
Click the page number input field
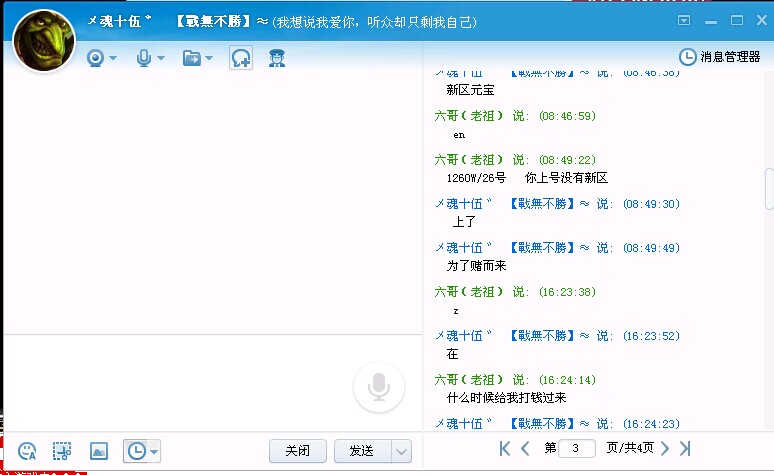[x=578, y=448]
